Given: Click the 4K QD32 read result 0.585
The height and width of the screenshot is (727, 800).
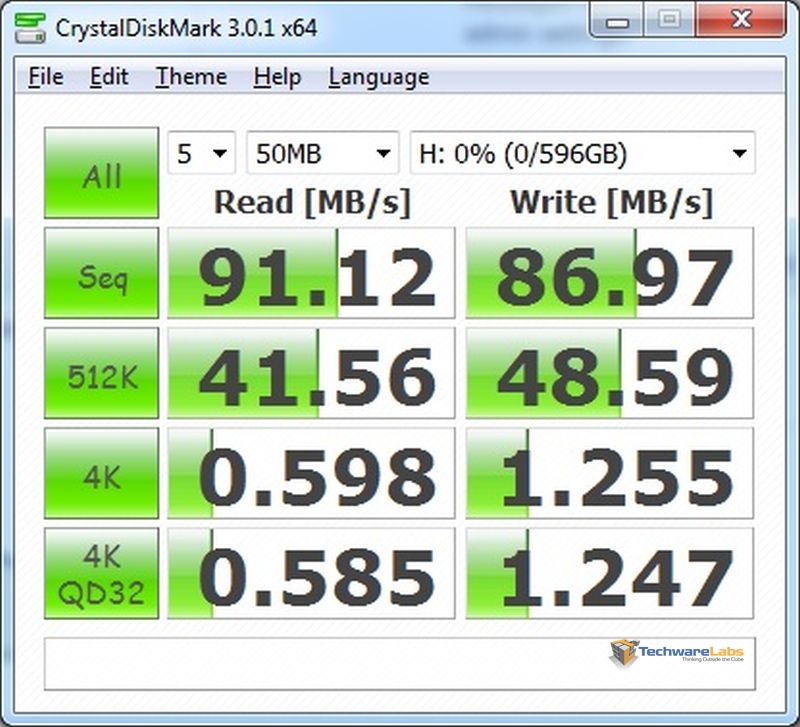Looking at the screenshot, I should (311, 574).
